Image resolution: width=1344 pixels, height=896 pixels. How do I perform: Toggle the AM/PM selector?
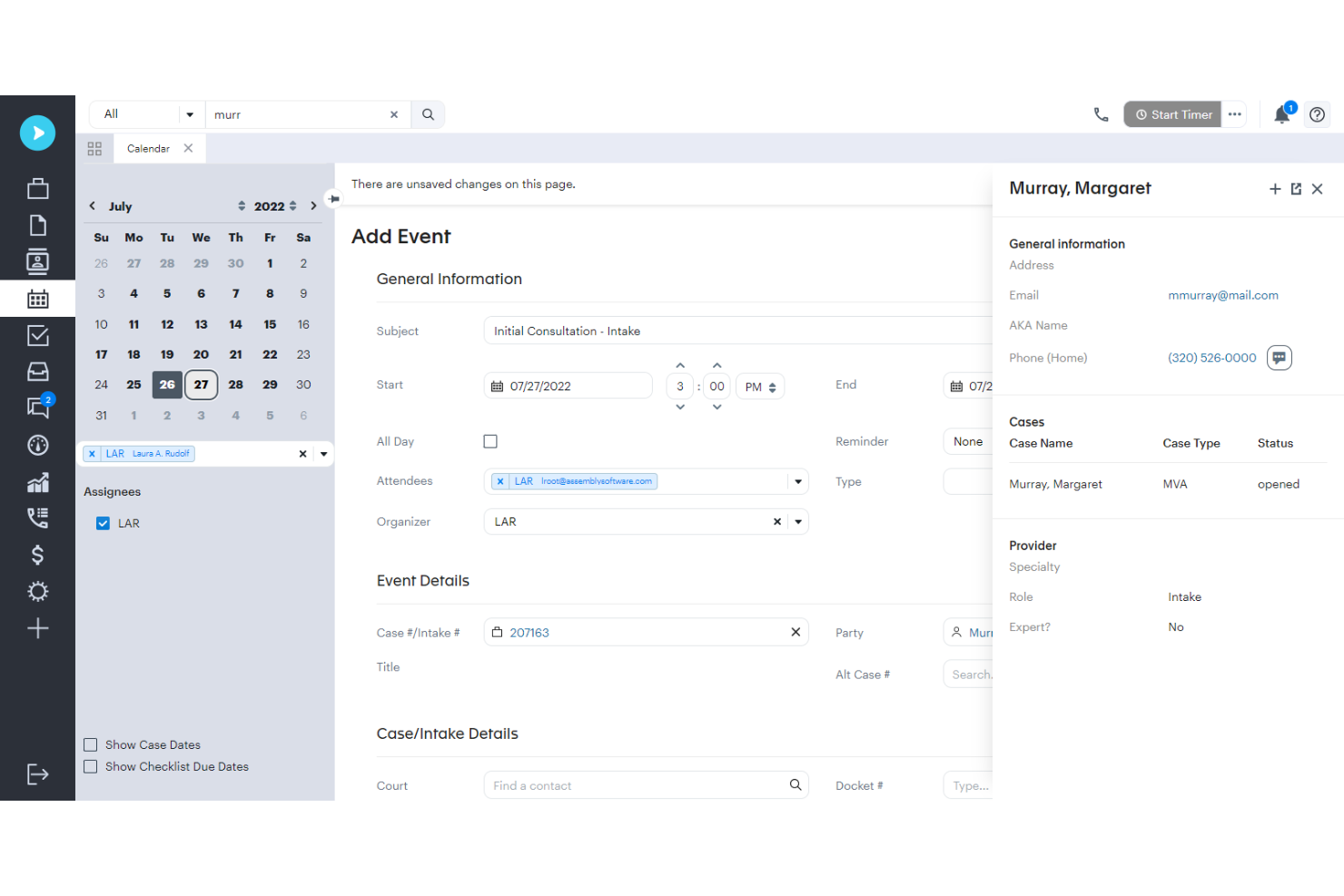click(x=760, y=387)
